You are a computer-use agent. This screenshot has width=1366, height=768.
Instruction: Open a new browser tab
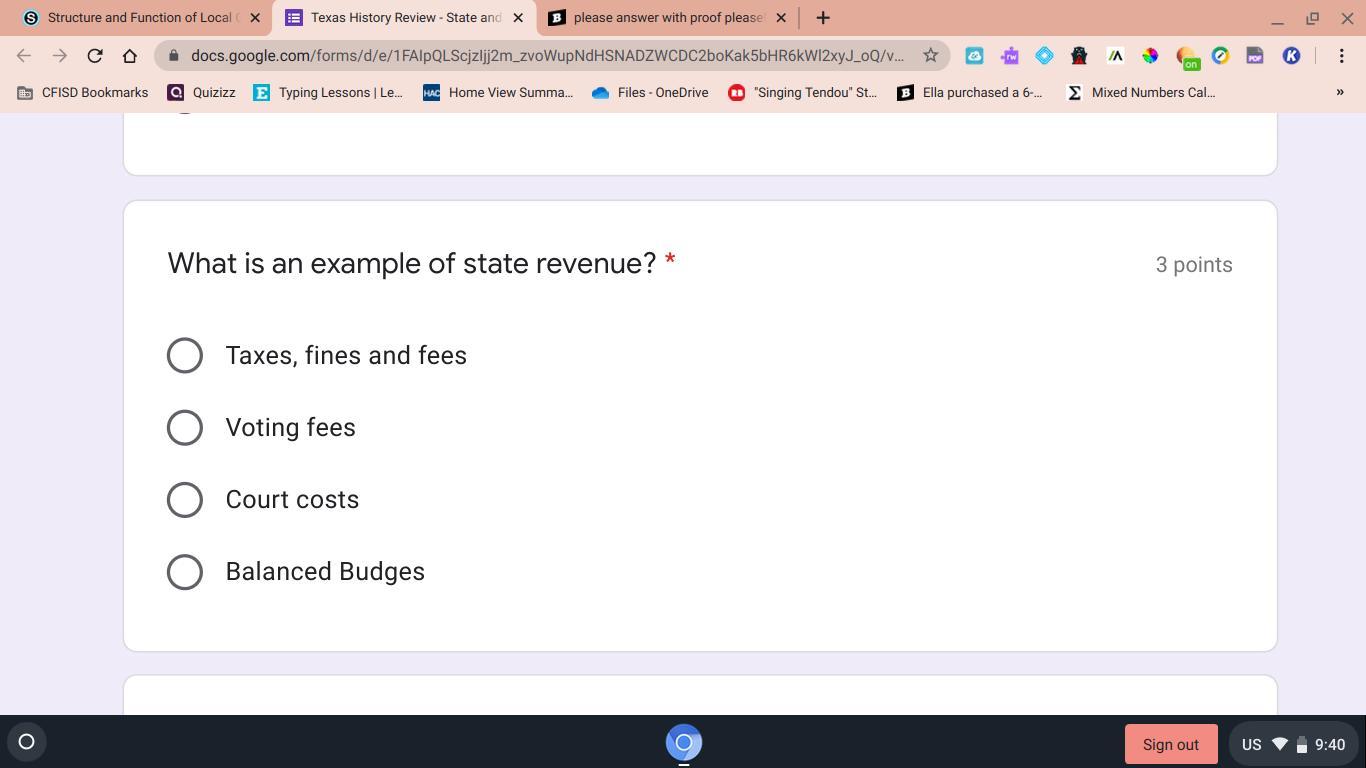point(823,18)
